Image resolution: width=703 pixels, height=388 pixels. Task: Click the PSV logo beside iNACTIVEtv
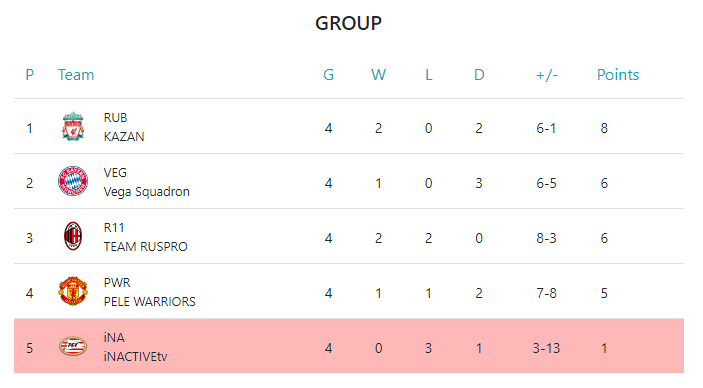tap(73, 346)
